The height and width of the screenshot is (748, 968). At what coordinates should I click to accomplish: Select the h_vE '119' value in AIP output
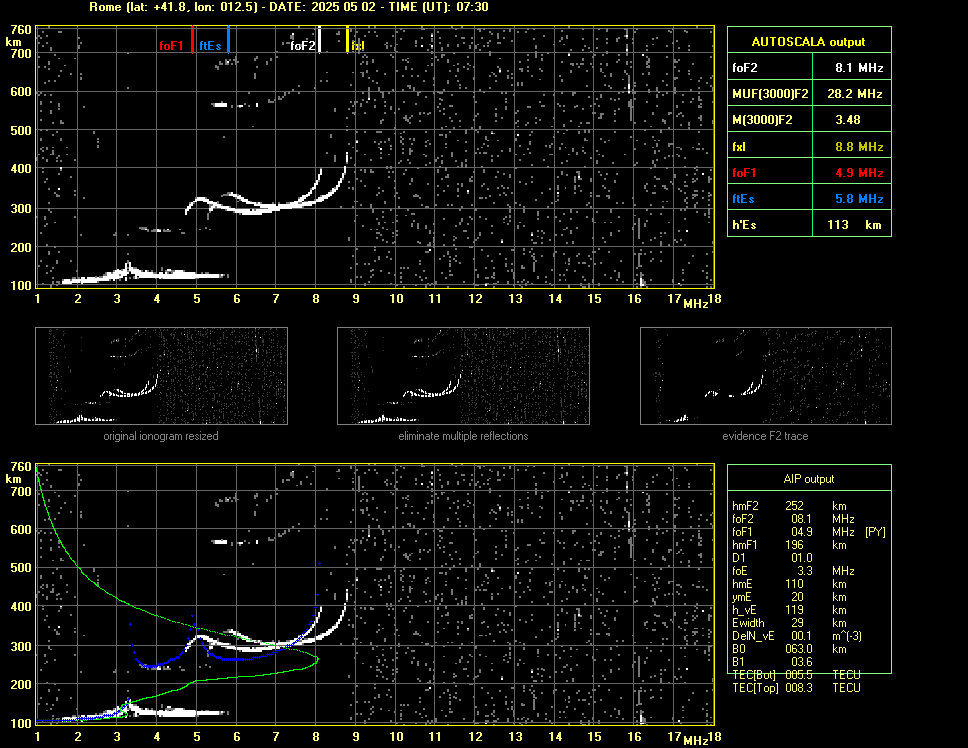click(795, 610)
